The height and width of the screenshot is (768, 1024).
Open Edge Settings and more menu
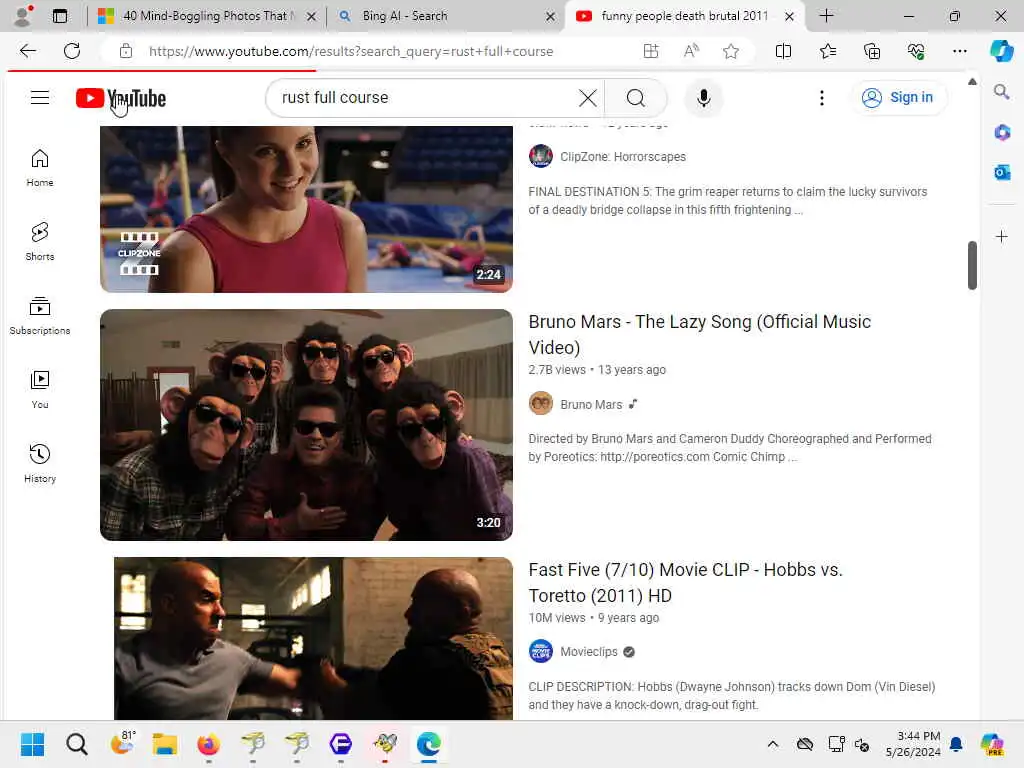[x=959, y=51]
